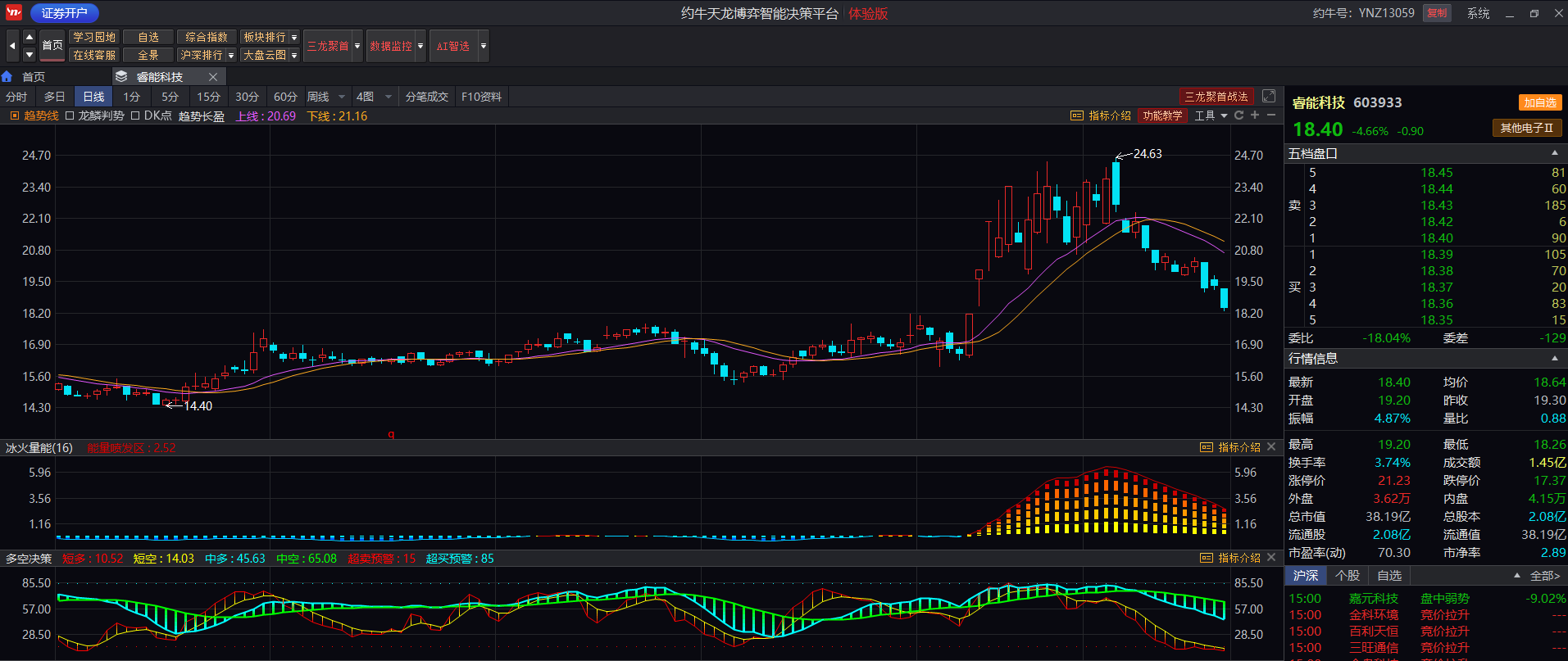Click the 加自选 button

pyautogui.click(x=1539, y=102)
